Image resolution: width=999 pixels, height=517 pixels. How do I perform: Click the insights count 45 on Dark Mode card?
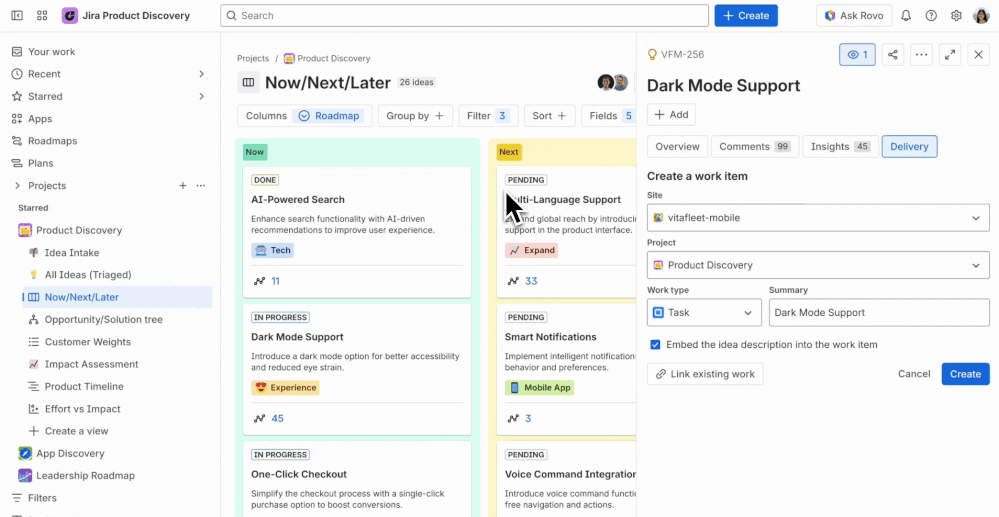coord(278,419)
